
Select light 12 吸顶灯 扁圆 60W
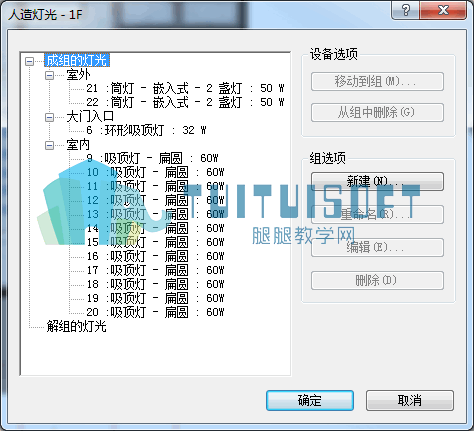click(x=155, y=200)
